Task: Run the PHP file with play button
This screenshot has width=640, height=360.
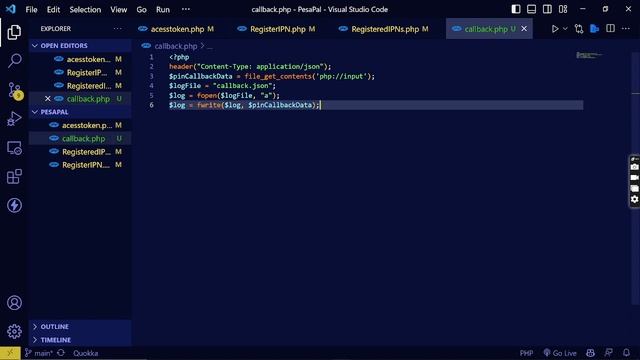Action: 555,29
